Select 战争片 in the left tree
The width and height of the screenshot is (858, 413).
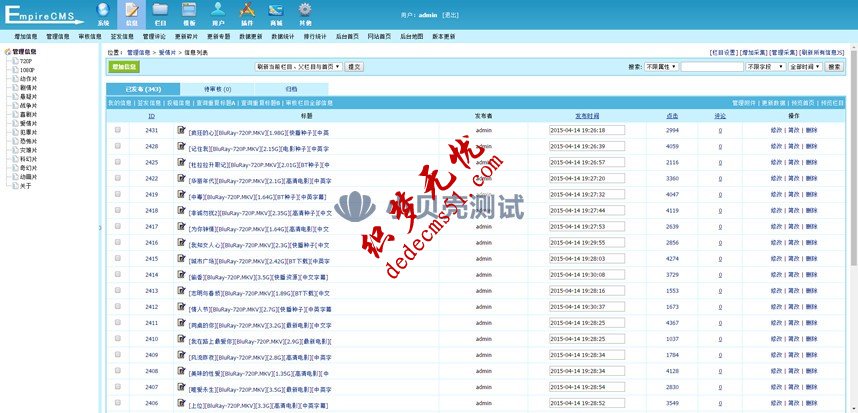pos(28,106)
